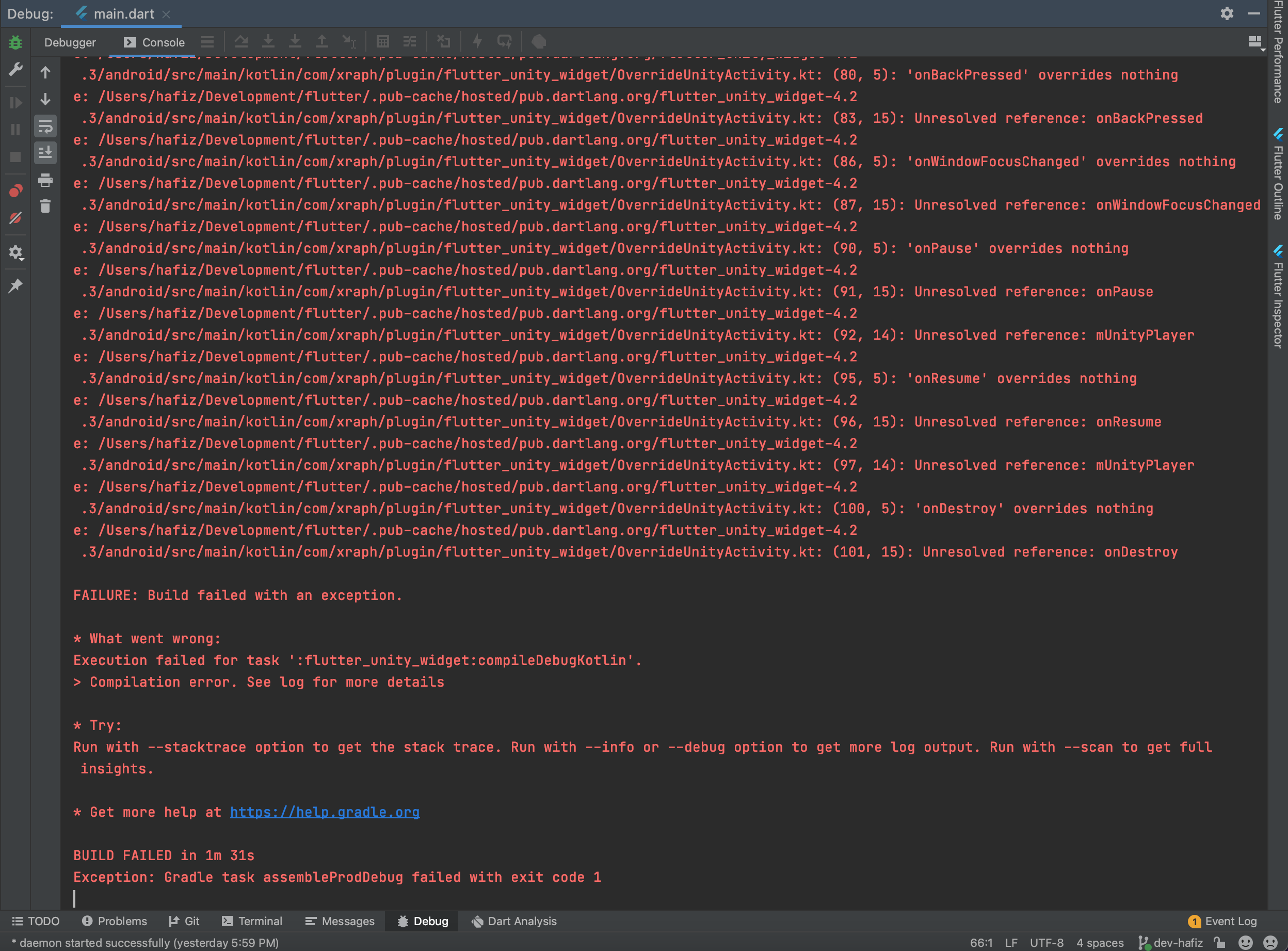1288x951 pixels.
Task: Open the https://help.gradle.org link
Action: pyautogui.click(x=324, y=812)
